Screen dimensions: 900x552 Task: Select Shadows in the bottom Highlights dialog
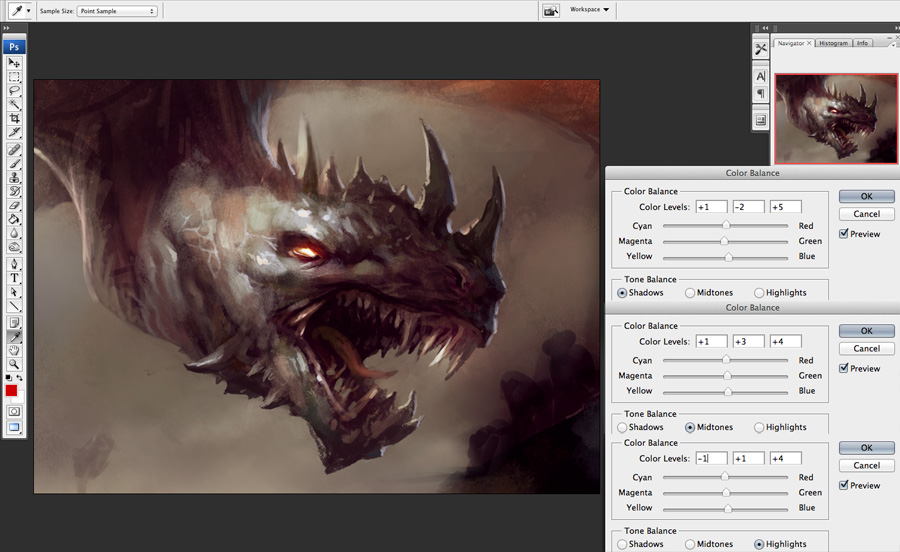coord(640,544)
